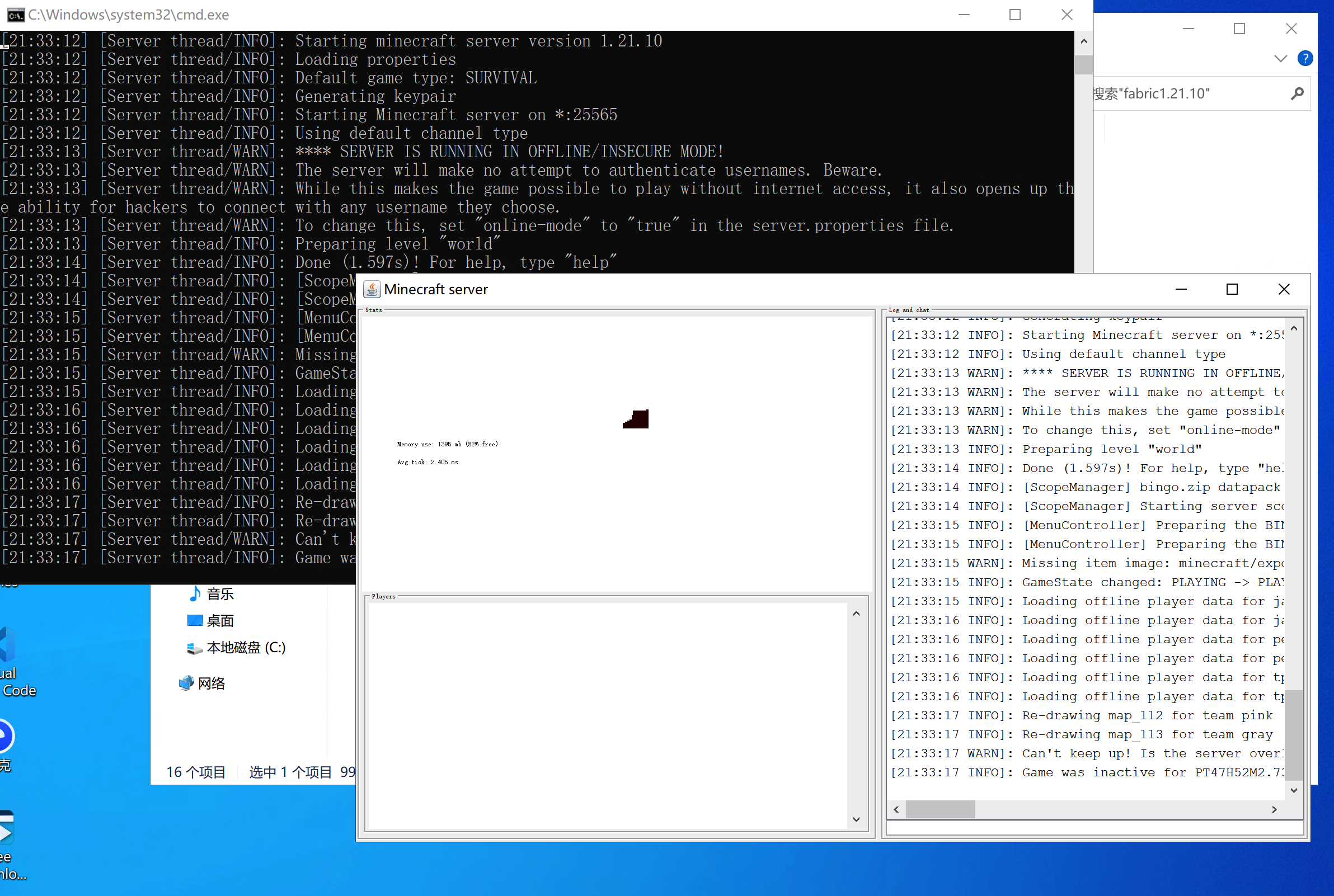Viewport: 1334px width, 896px height.
Task: Minimize the Minecraft server window
Action: click(1181, 290)
